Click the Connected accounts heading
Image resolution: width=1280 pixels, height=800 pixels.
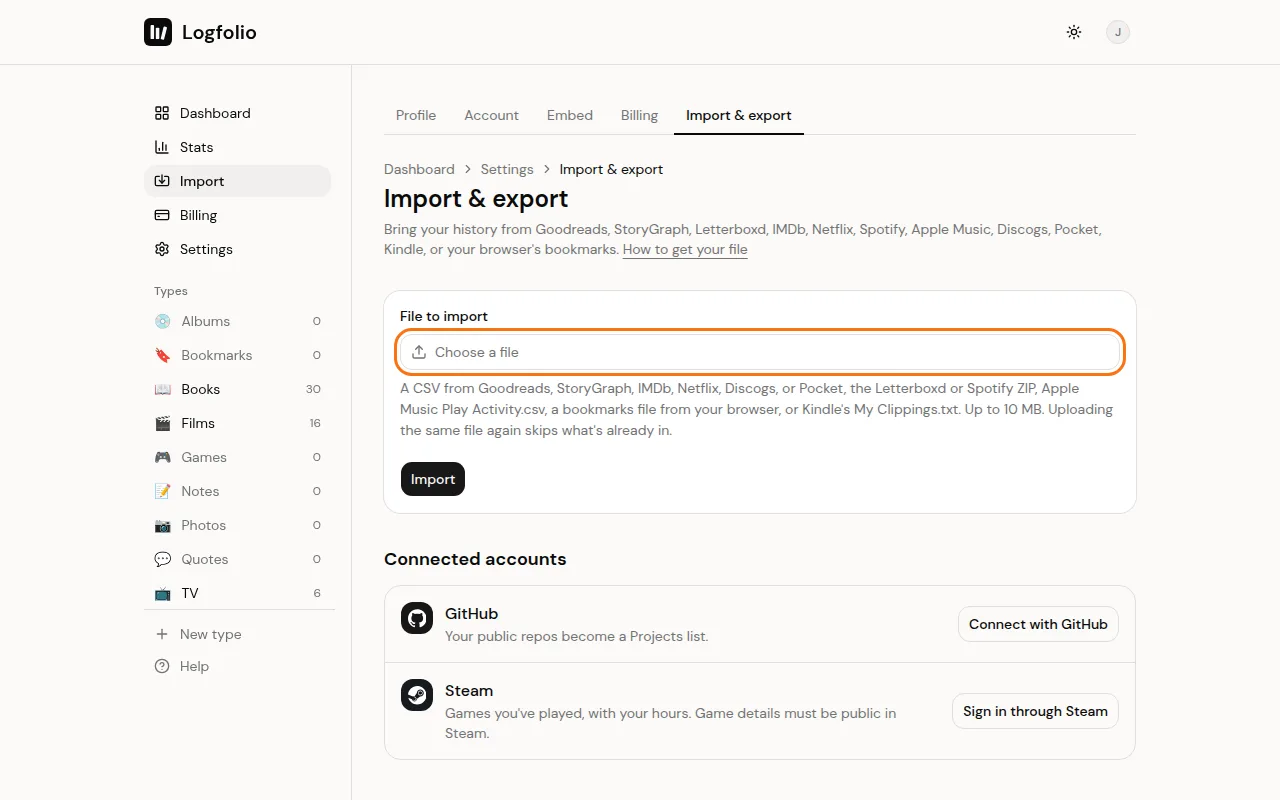pos(475,559)
